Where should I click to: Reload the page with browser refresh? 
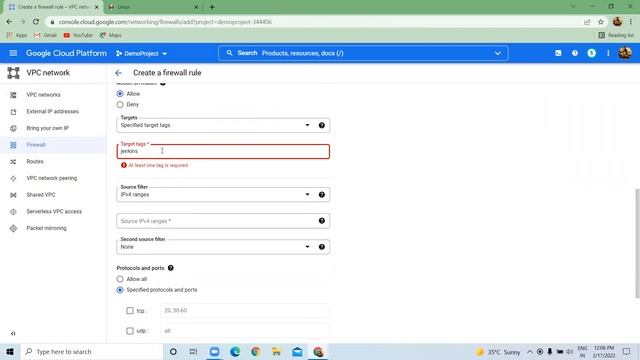coord(36,22)
